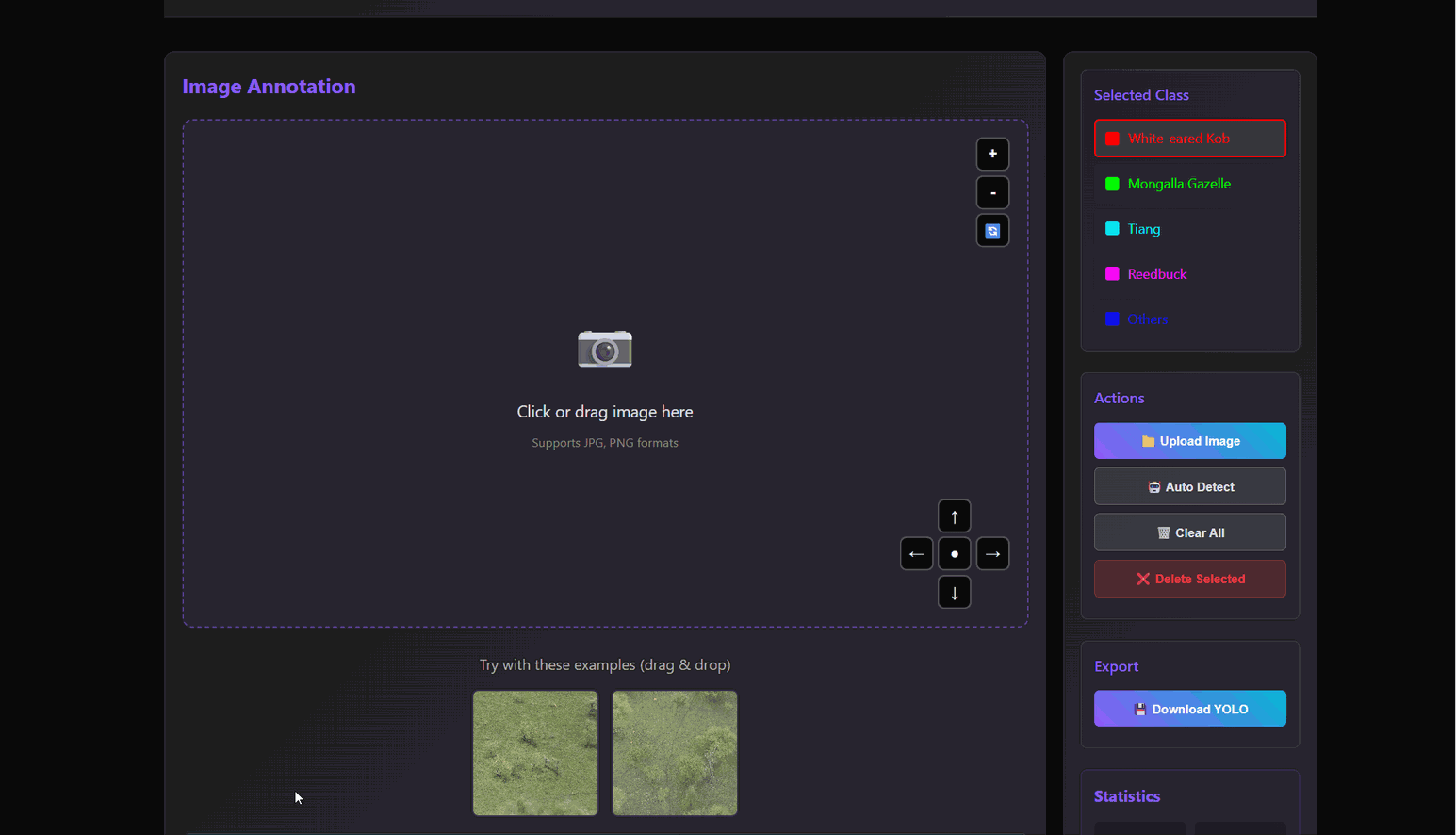Pan the image right with the arrow
Viewport: 1456px width, 835px height.
click(x=992, y=554)
